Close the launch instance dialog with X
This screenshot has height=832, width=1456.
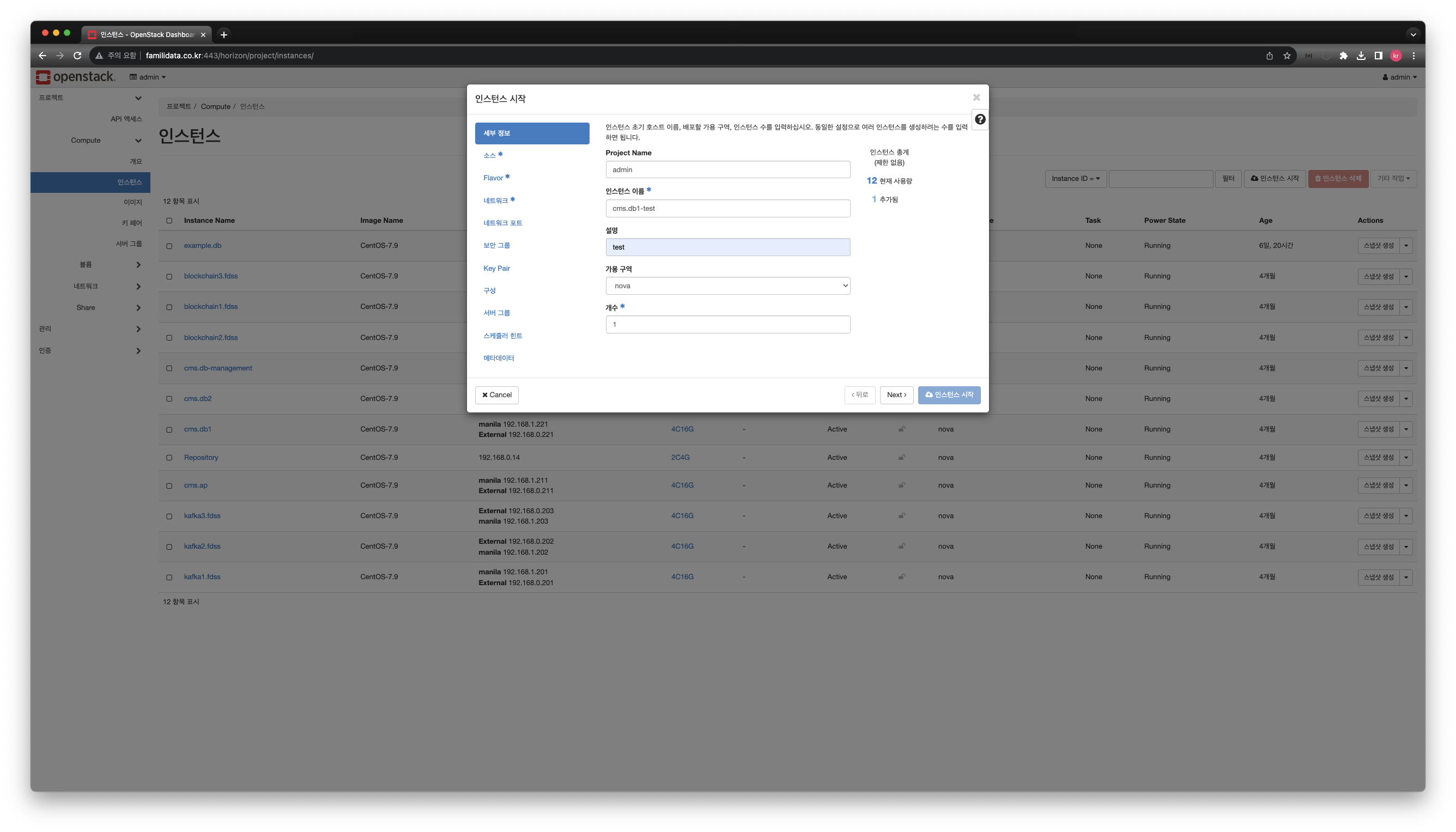(976, 98)
